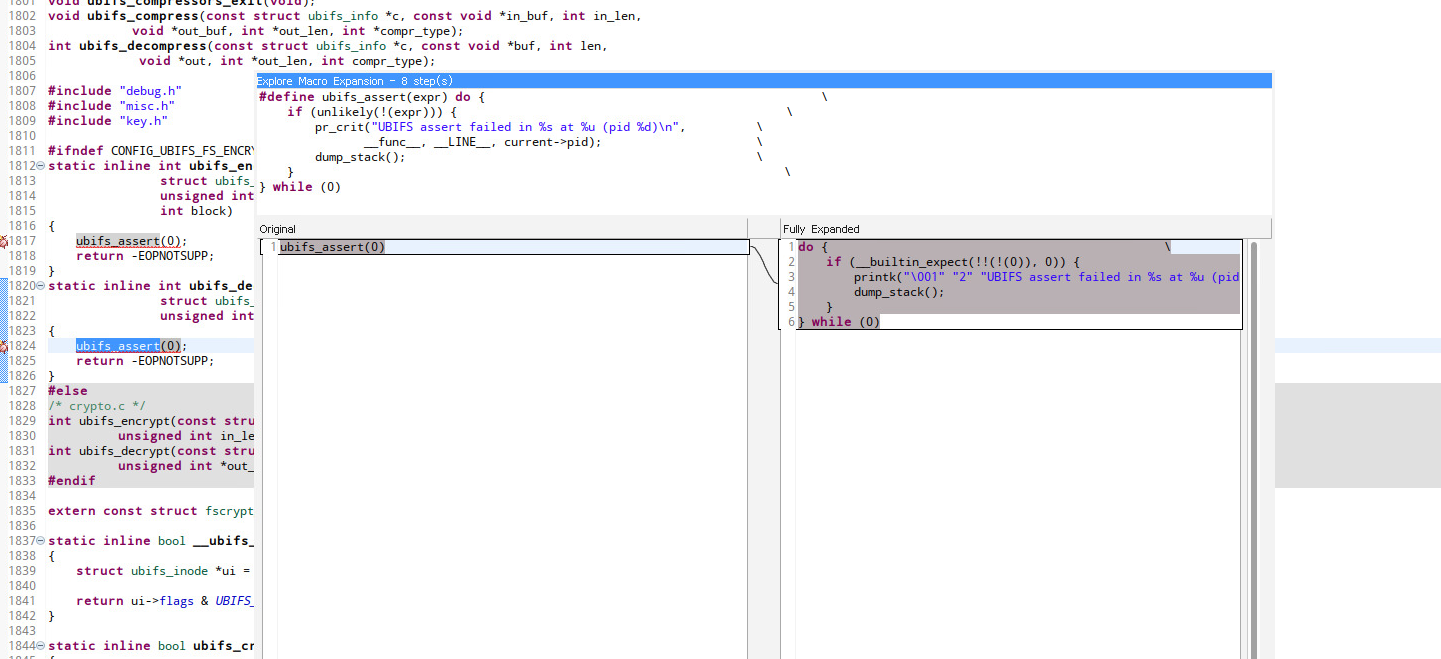
Task: Click 'return -EOPNOTSUPP;' on line 1825
Action: (145, 361)
